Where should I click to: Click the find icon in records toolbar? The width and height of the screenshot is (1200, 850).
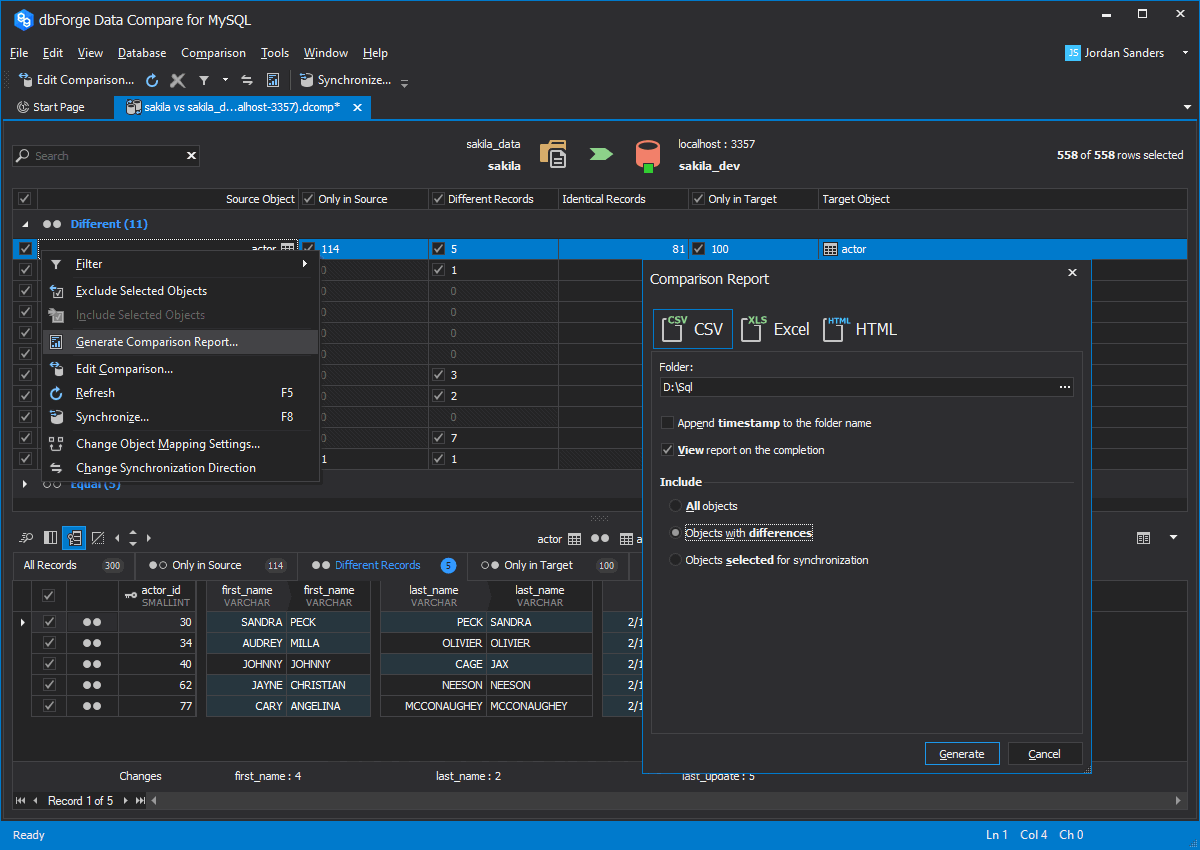pos(27,538)
